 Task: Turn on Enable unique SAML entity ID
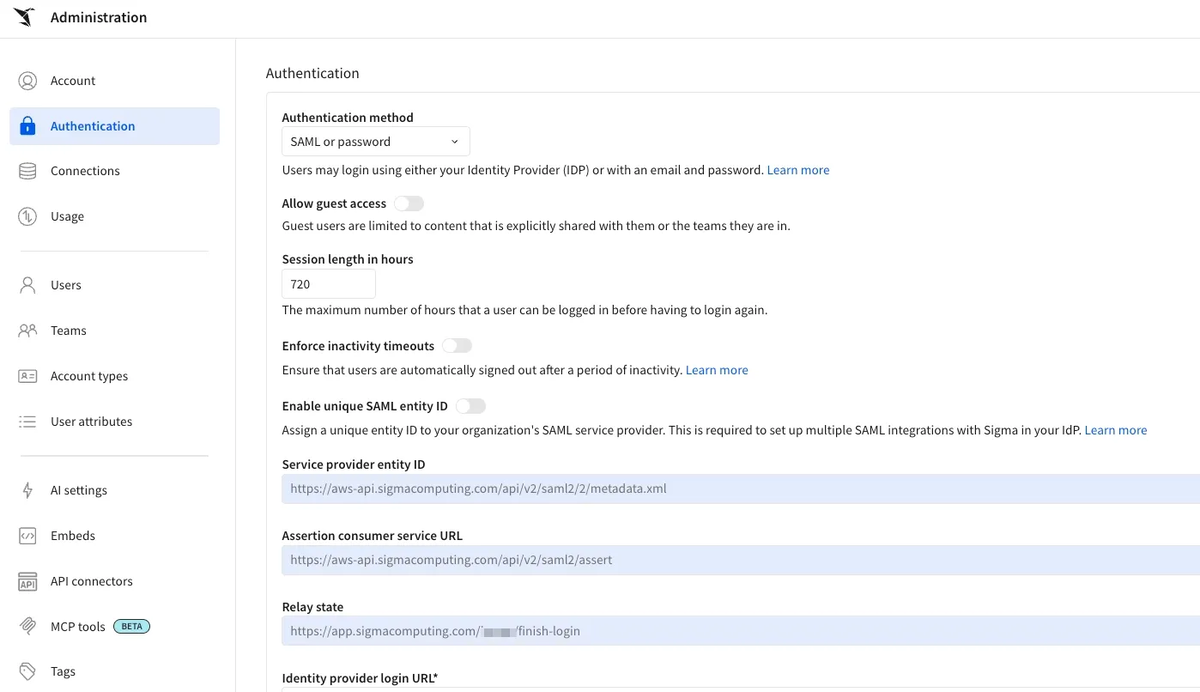point(470,406)
